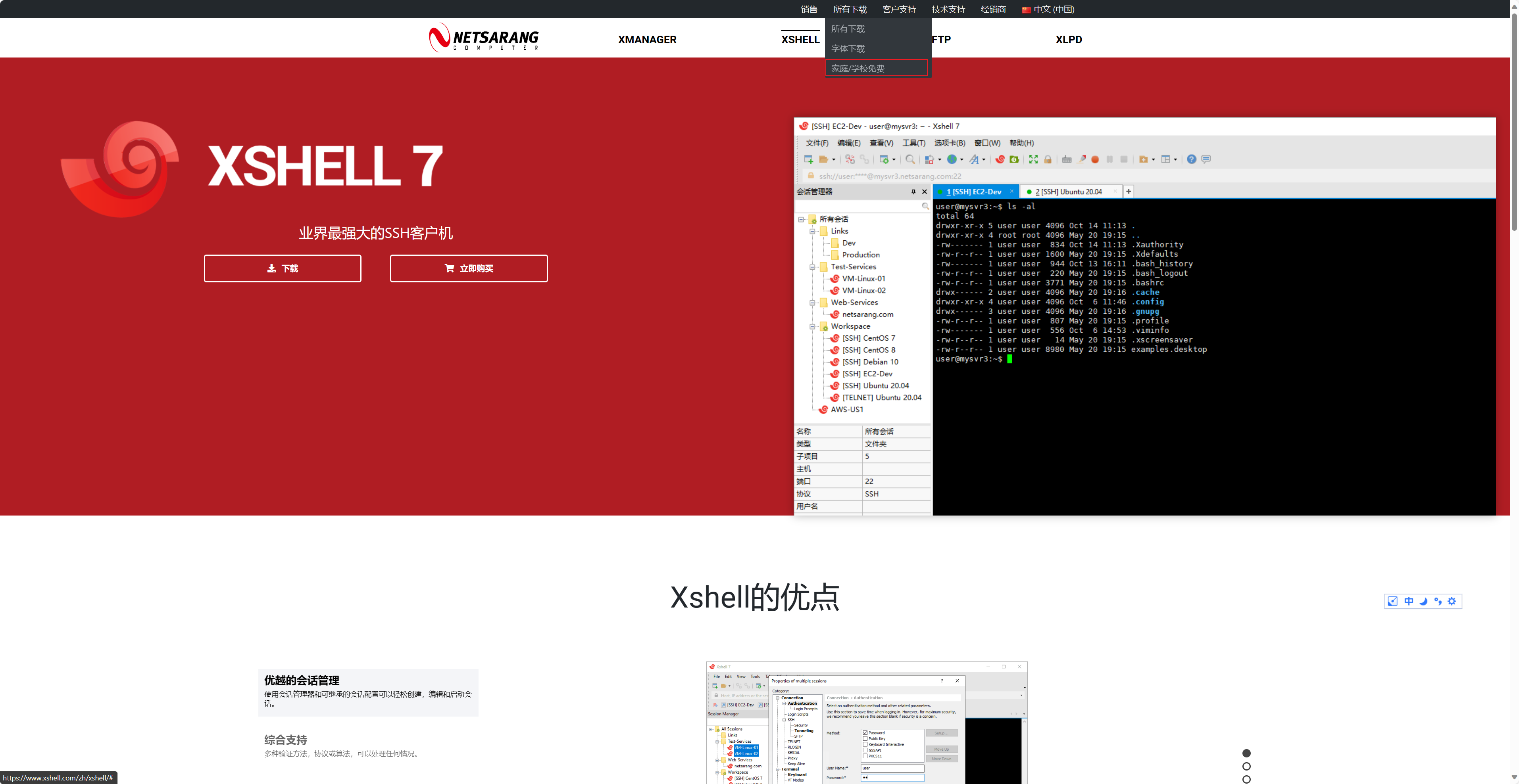Click the NetSarang Computer logo

pyautogui.click(x=484, y=38)
